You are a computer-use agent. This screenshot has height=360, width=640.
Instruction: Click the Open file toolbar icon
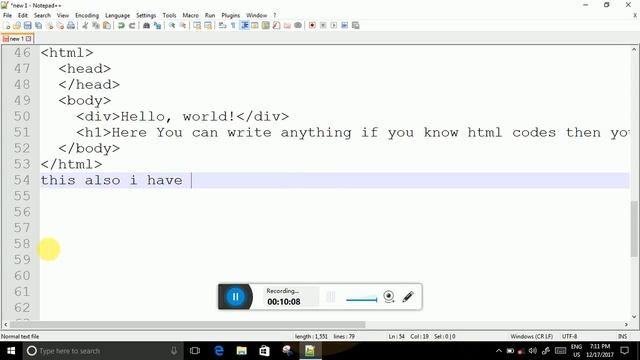[x=17, y=25]
